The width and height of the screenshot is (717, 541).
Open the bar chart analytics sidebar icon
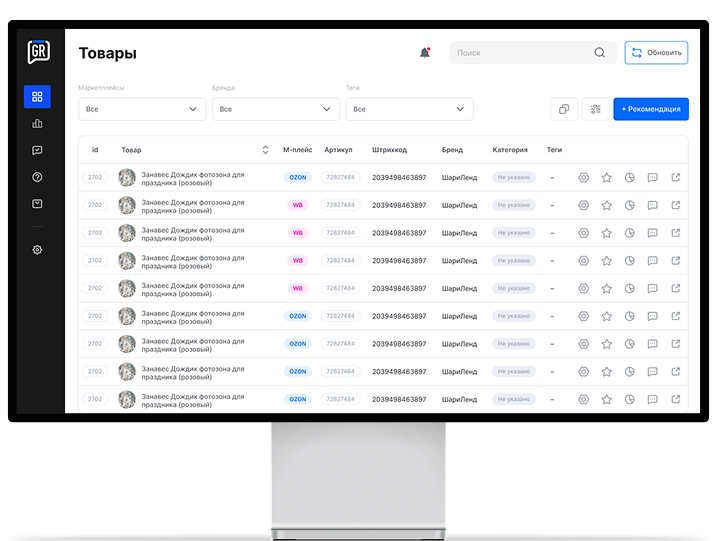(x=37, y=123)
